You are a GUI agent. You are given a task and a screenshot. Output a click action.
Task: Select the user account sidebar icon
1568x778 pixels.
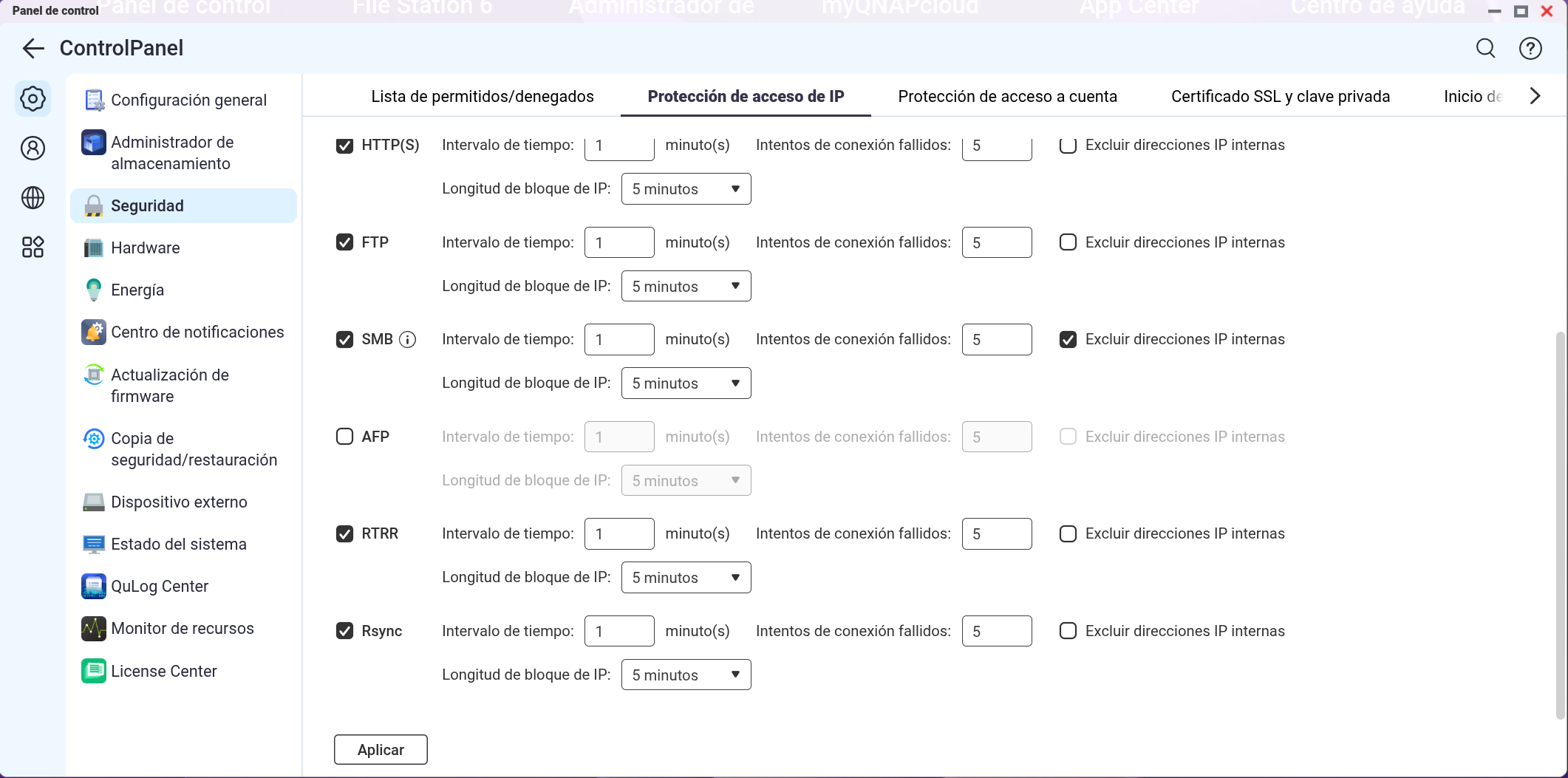[x=33, y=149]
